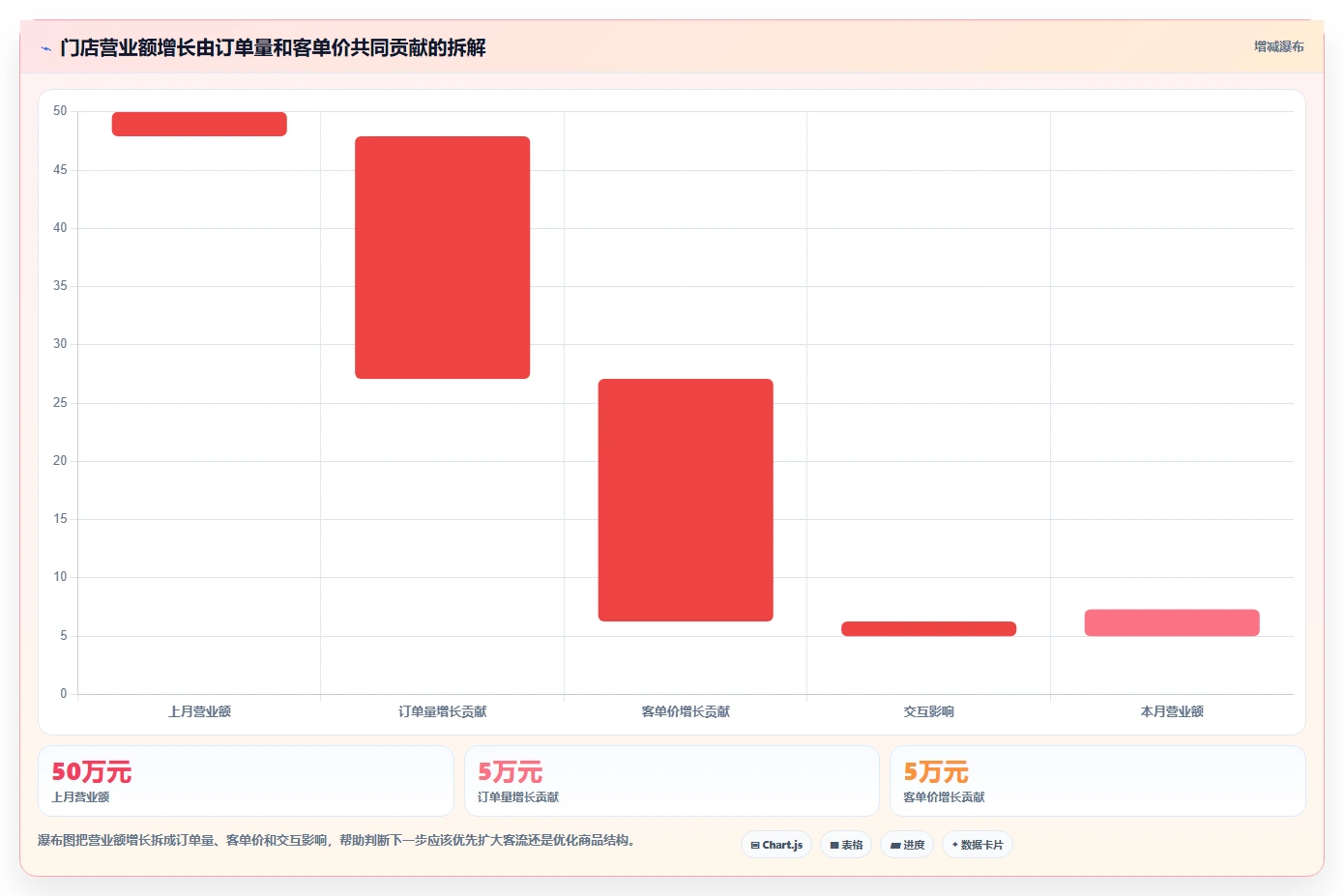Click the y-axis tick 35

pos(60,286)
